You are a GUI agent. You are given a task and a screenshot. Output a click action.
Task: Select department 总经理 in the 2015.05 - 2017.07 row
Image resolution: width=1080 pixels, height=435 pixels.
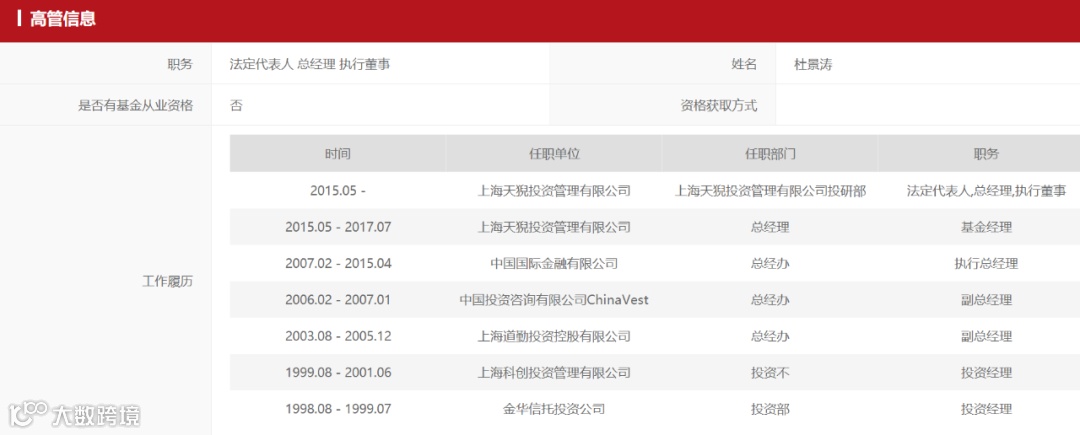coord(770,227)
